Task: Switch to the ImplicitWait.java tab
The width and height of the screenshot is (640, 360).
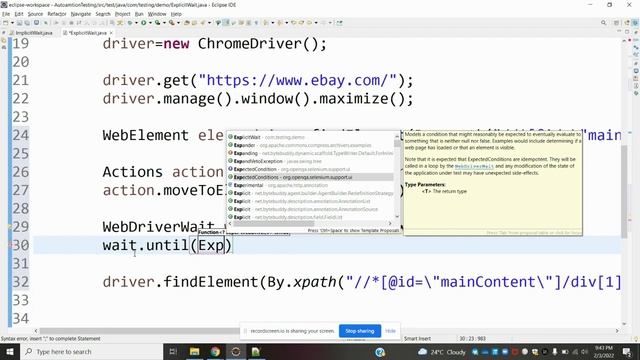Action: [x=31, y=33]
